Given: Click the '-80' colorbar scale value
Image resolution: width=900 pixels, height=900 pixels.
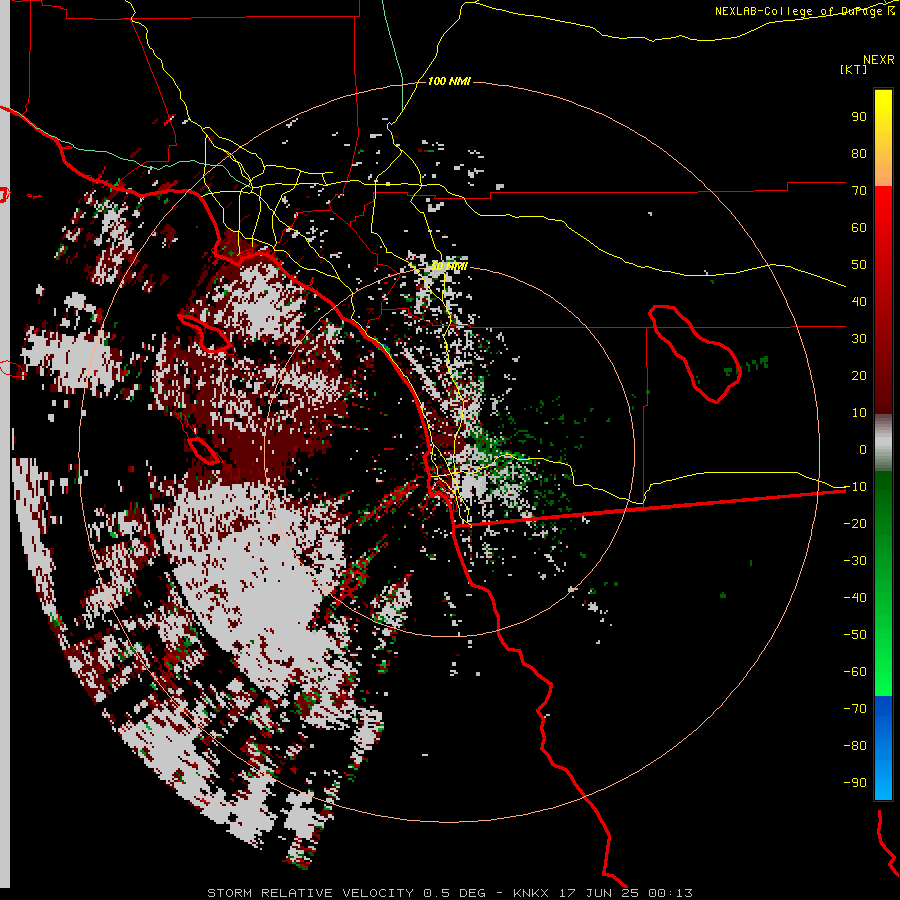Looking at the screenshot, I should (855, 746).
